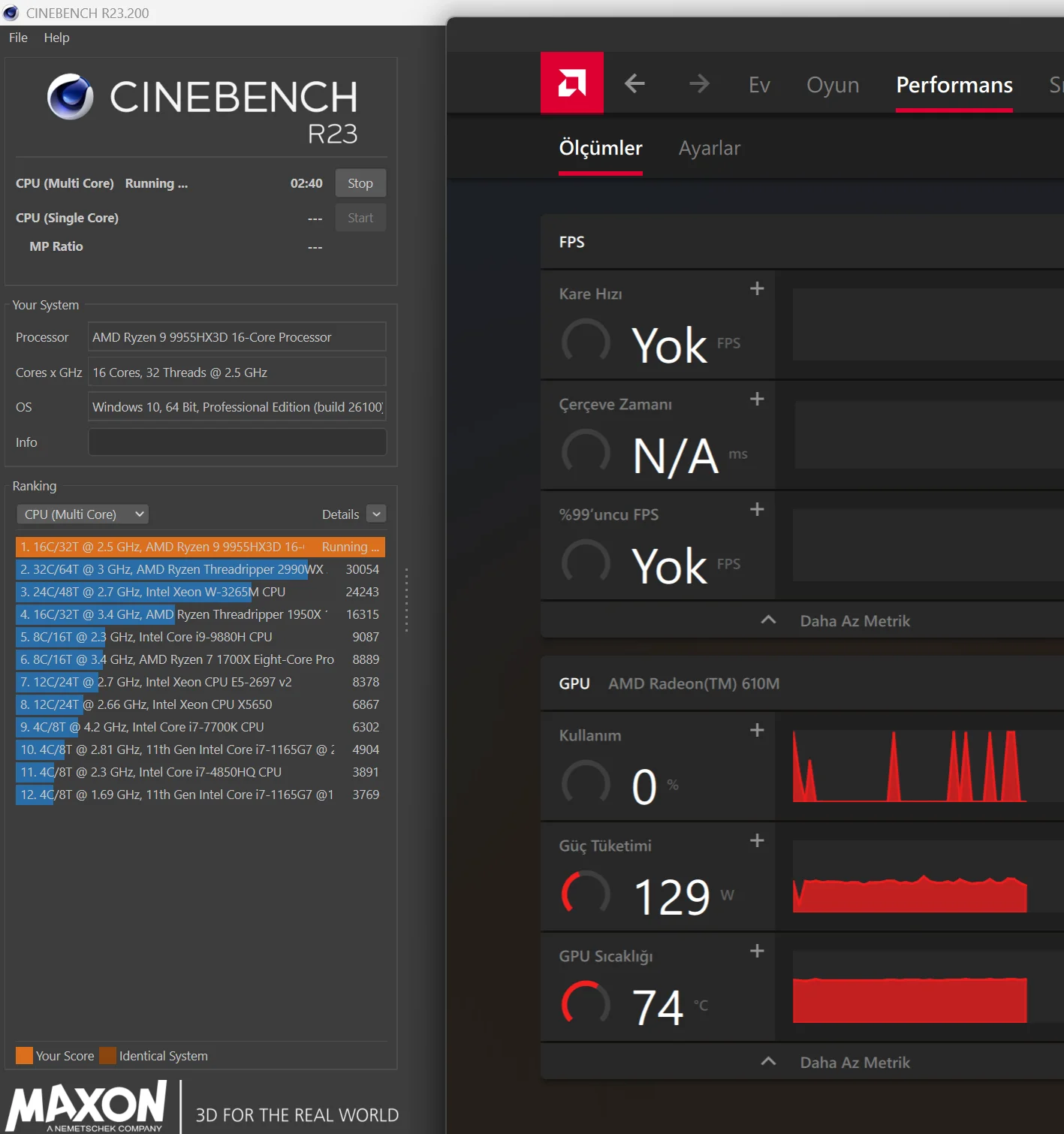Screen dimensions: 1064x1134
Task: Select the Core i9-9880H ranking row
Action: pyautogui.click(x=200, y=637)
